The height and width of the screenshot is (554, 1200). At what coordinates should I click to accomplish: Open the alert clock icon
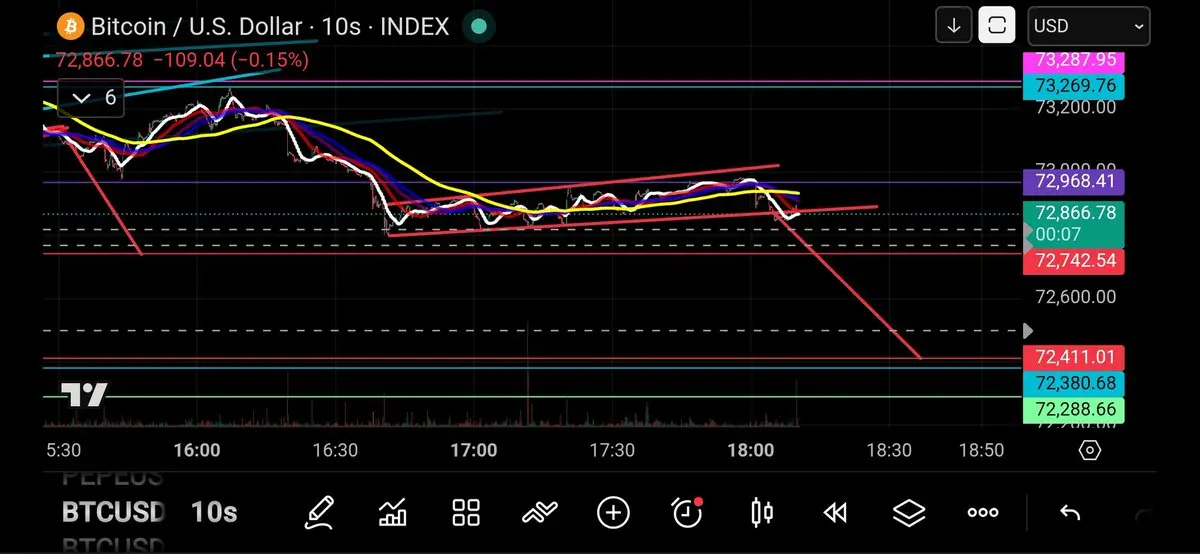pos(688,512)
